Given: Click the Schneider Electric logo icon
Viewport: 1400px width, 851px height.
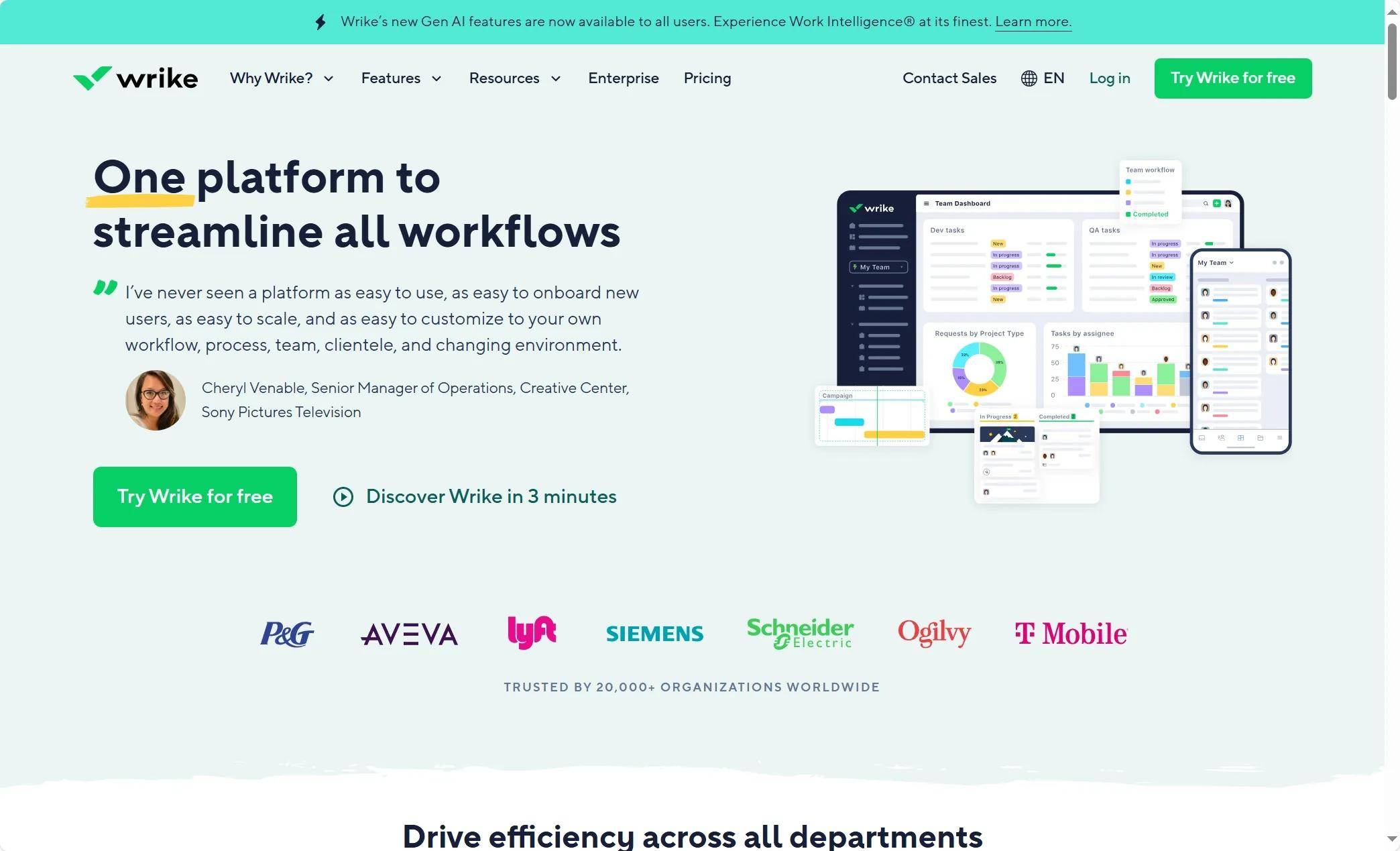Looking at the screenshot, I should [x=800, y=632].
